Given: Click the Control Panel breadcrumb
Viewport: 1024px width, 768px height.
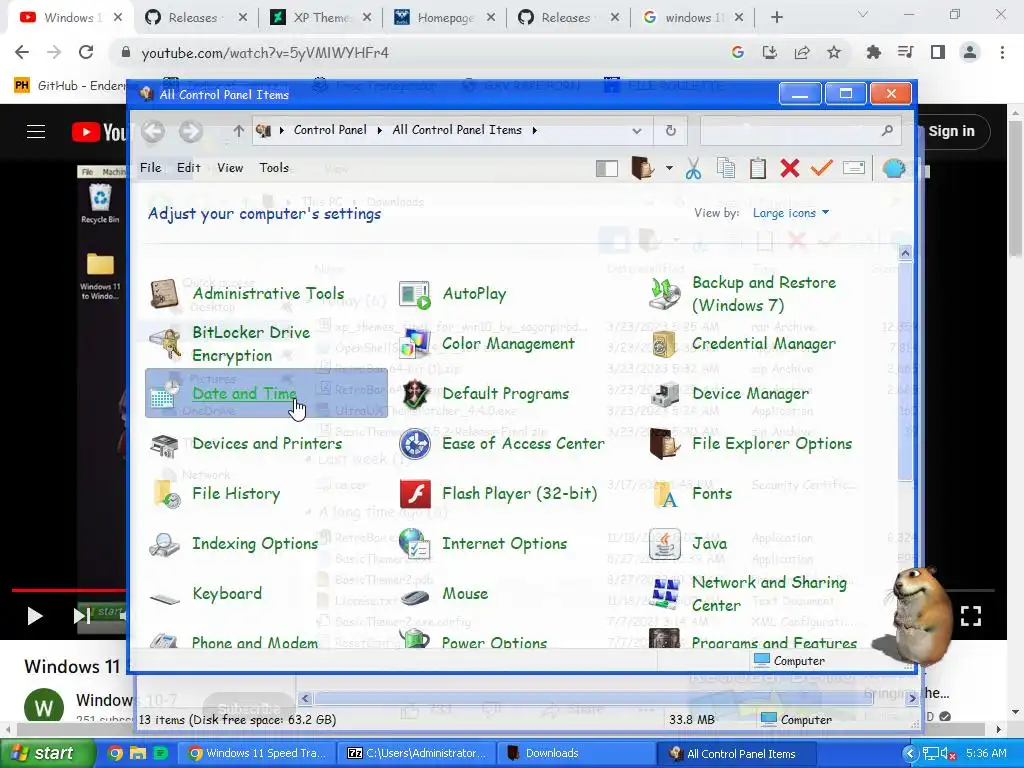Looking at the screenshot, I should pos(330,130).
